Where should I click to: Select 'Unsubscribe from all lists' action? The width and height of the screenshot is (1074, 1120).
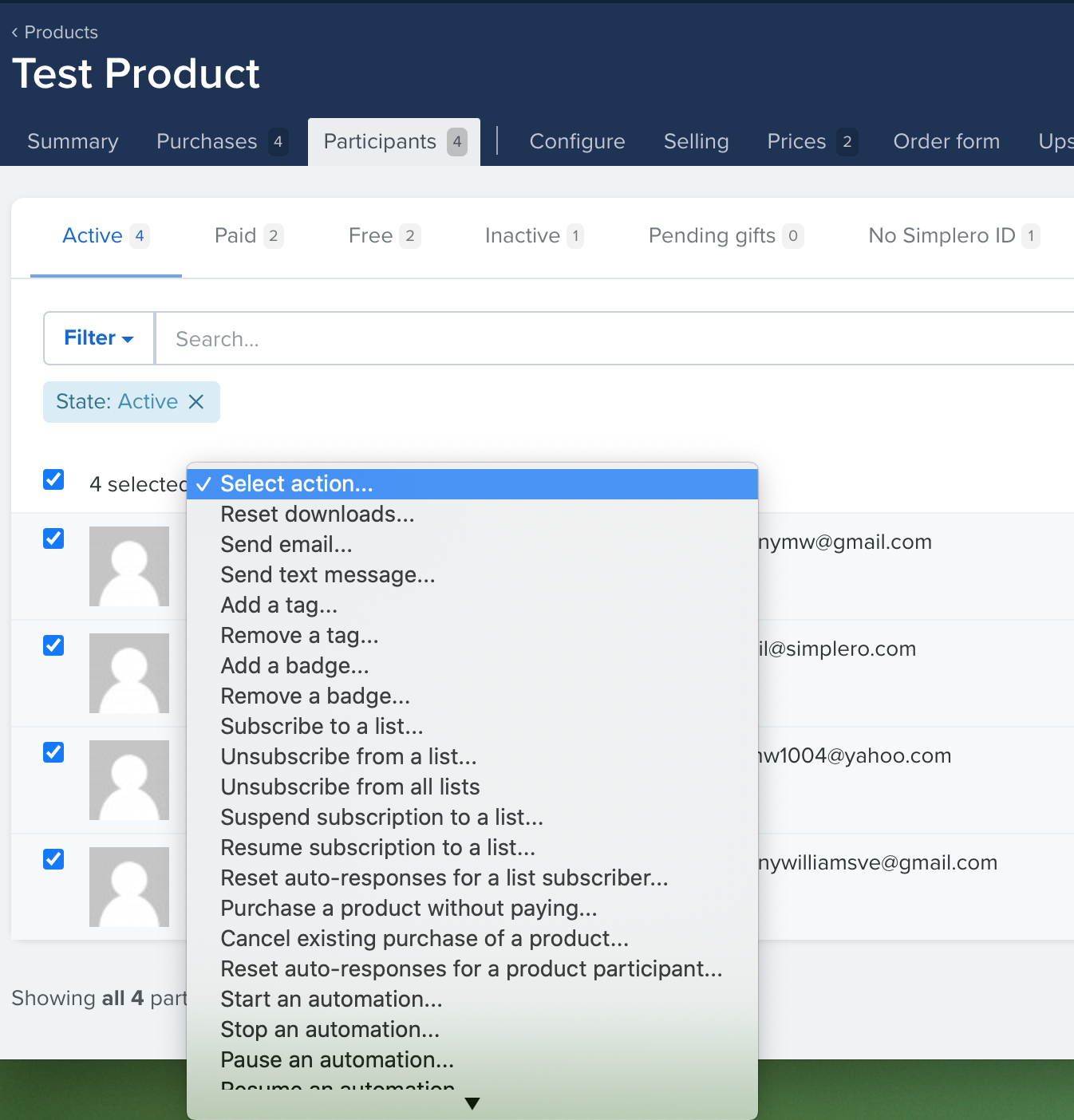tap(350, 787)
